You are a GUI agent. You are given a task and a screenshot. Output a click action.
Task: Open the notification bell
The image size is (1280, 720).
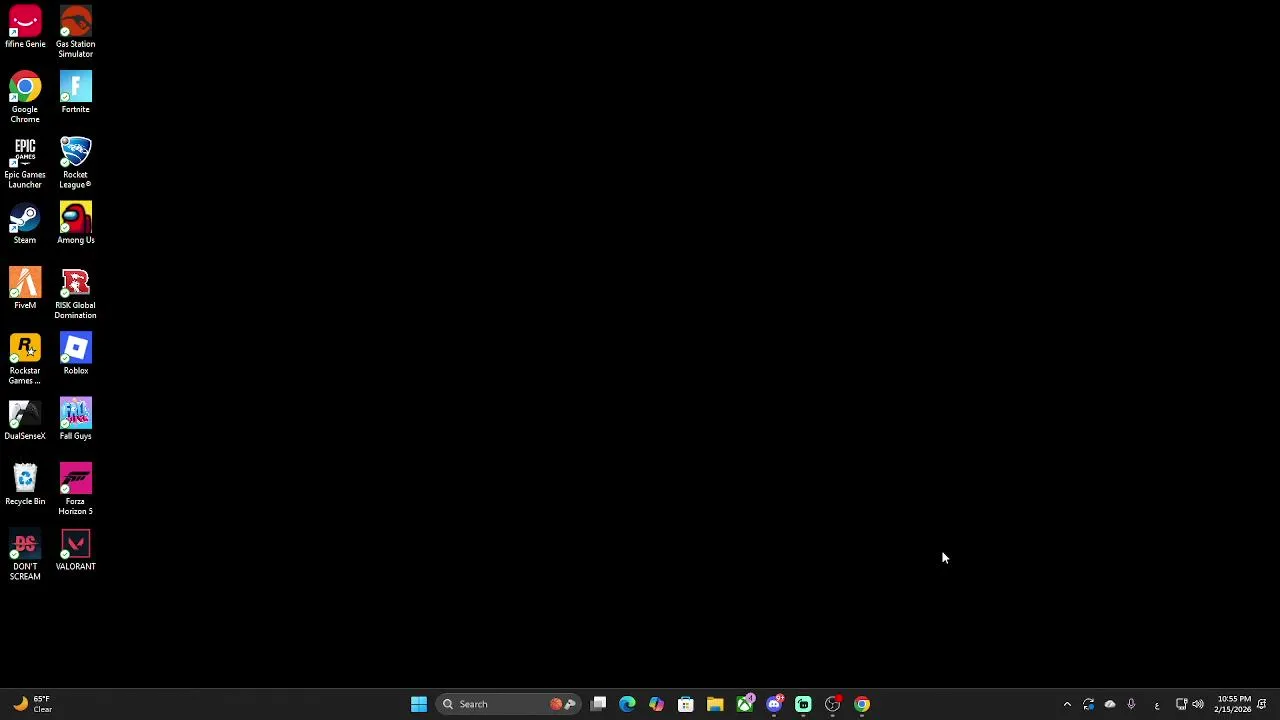[1263, 704]
